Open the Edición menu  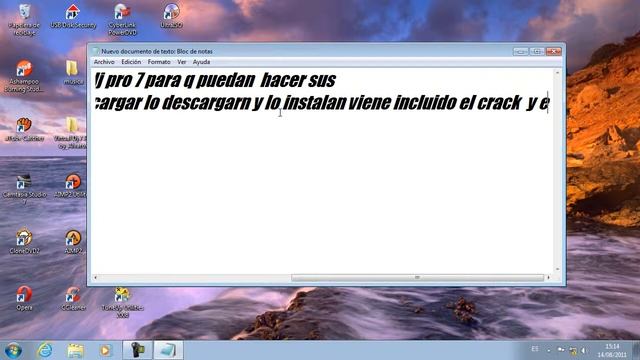pos(131,62)
